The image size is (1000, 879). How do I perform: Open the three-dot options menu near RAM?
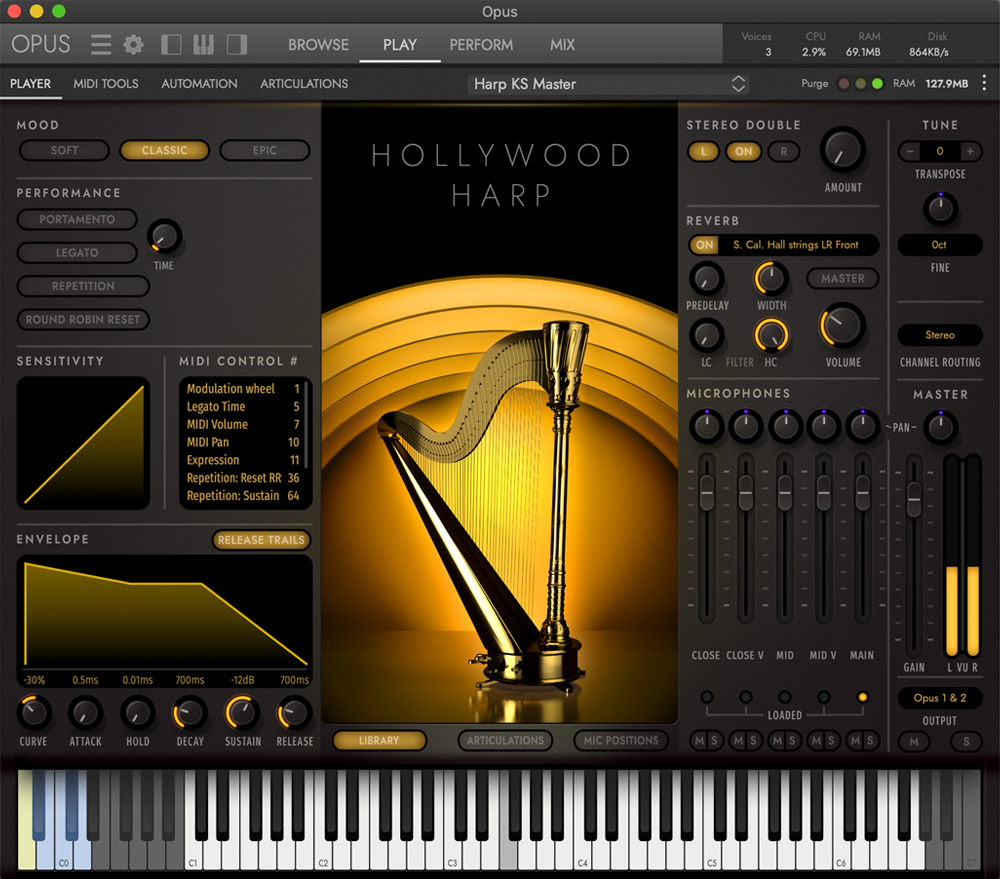(984, 83)
